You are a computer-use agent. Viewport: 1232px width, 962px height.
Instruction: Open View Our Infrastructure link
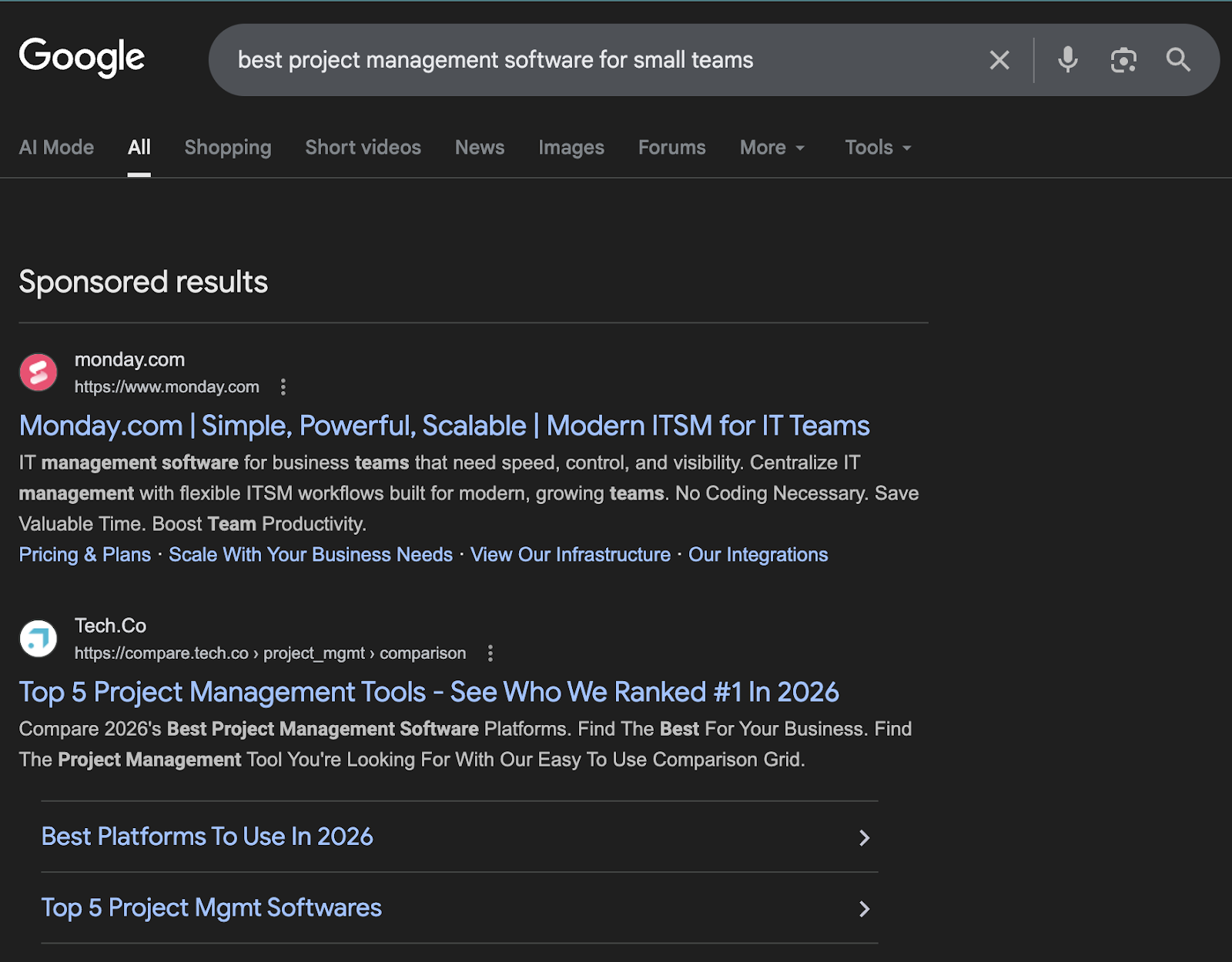(x=571, y=555)
